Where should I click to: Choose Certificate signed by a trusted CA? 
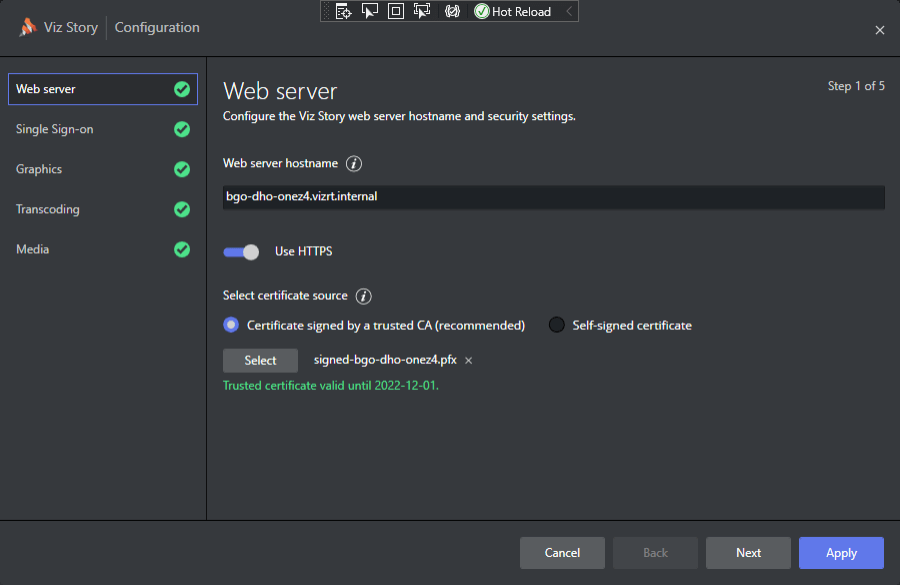click(231, 324)
